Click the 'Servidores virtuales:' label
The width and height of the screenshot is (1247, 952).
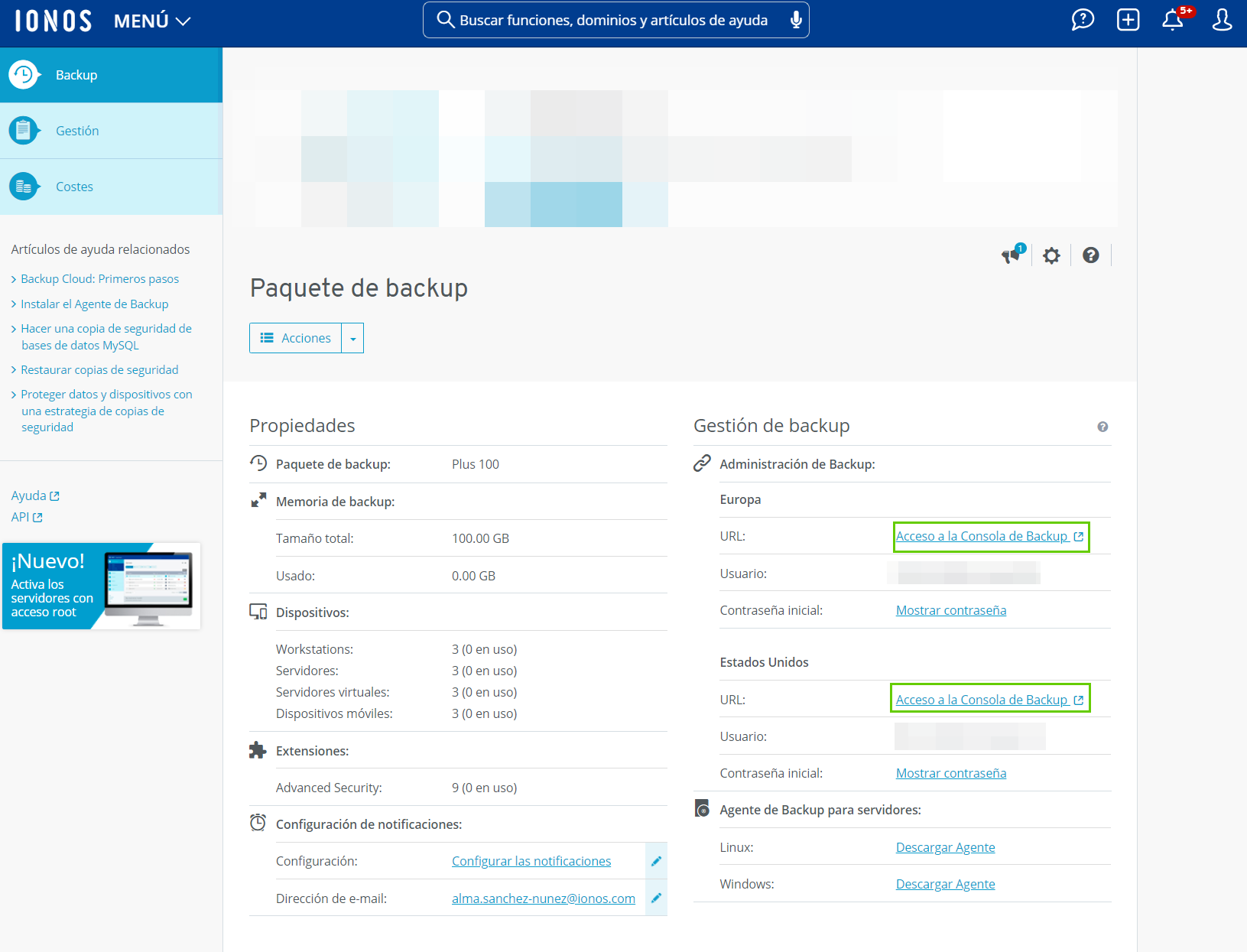click(333, 692)
